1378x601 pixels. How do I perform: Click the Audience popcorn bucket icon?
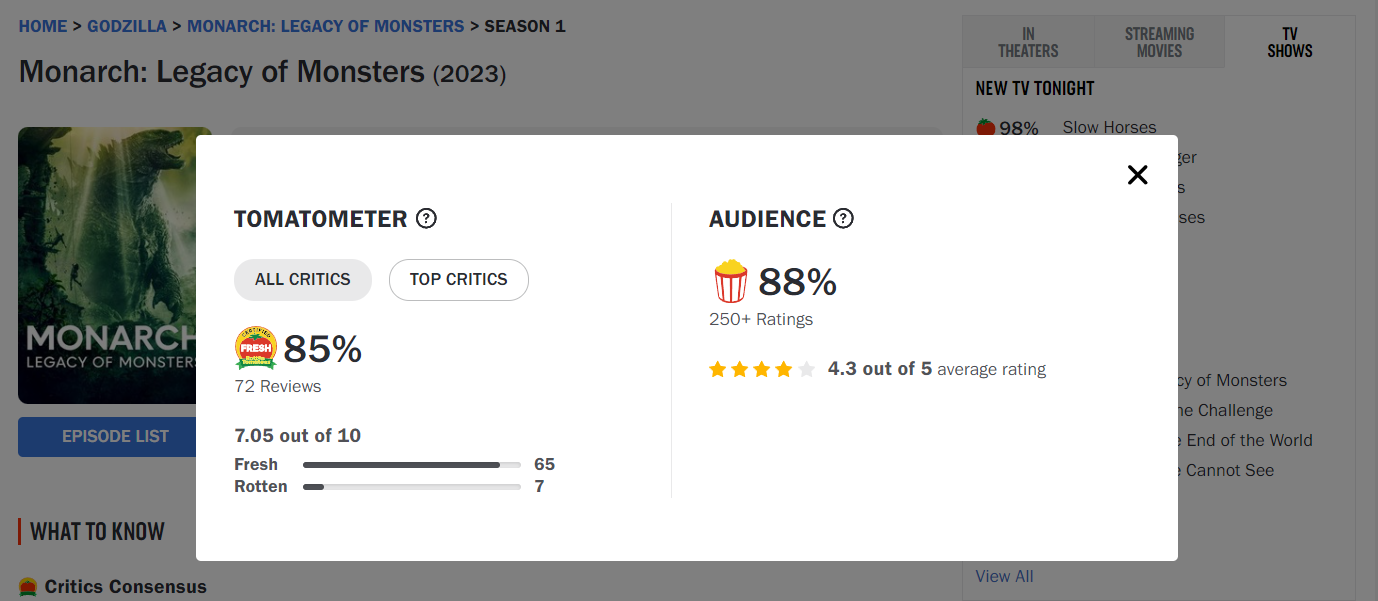click(x=730, y=281)
